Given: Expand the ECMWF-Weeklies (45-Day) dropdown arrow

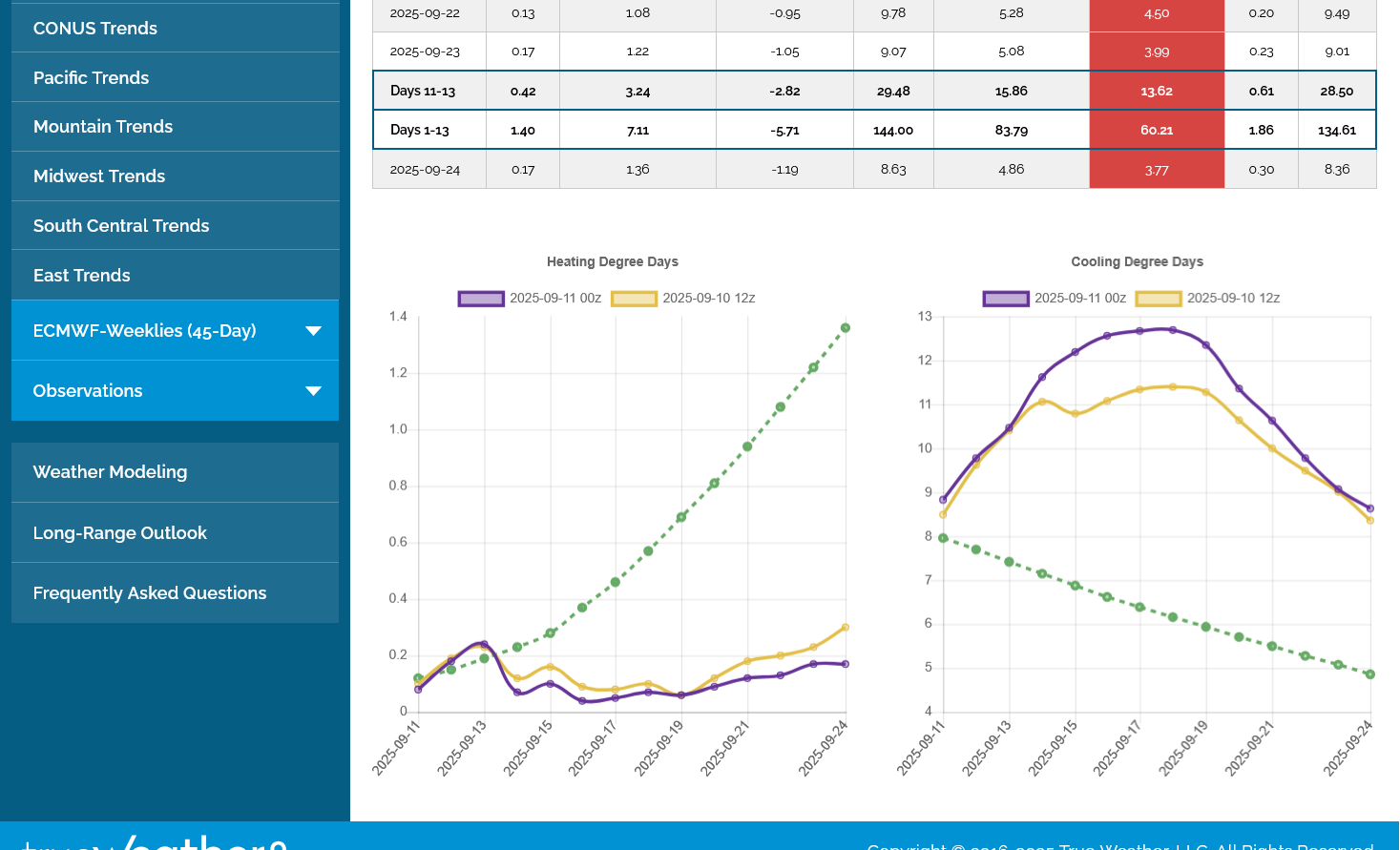Looking at the screenshot, I should [x=313, y=331].
